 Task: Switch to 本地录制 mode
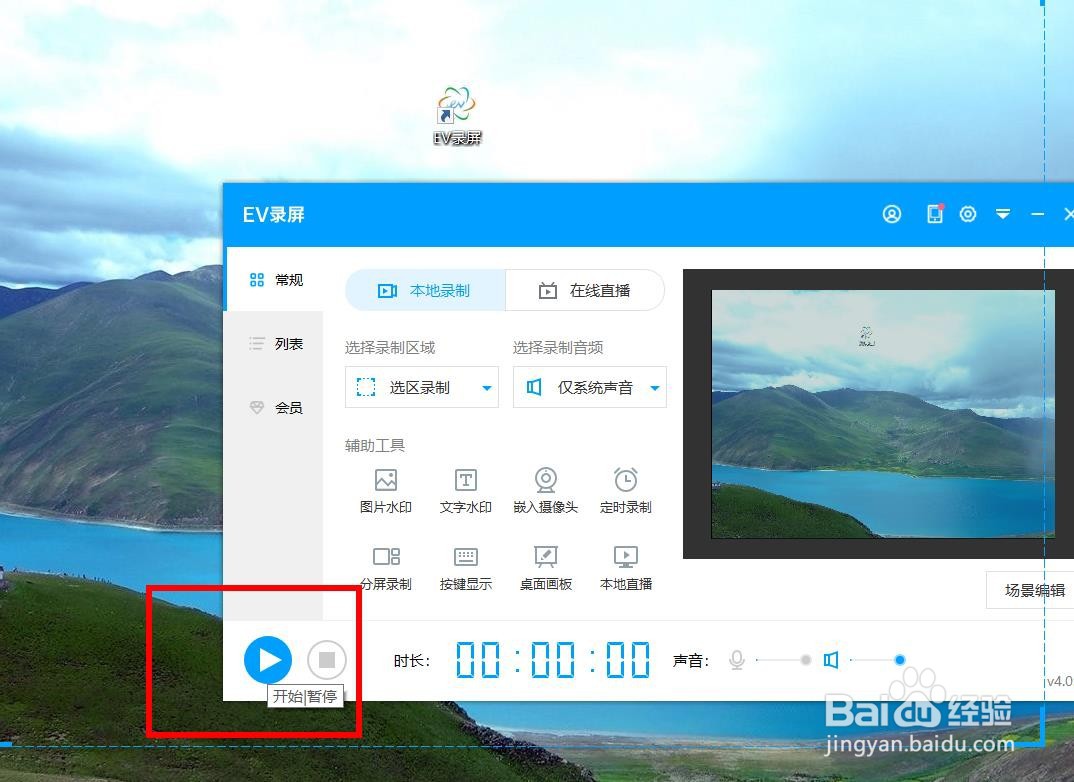pos(425,290)
